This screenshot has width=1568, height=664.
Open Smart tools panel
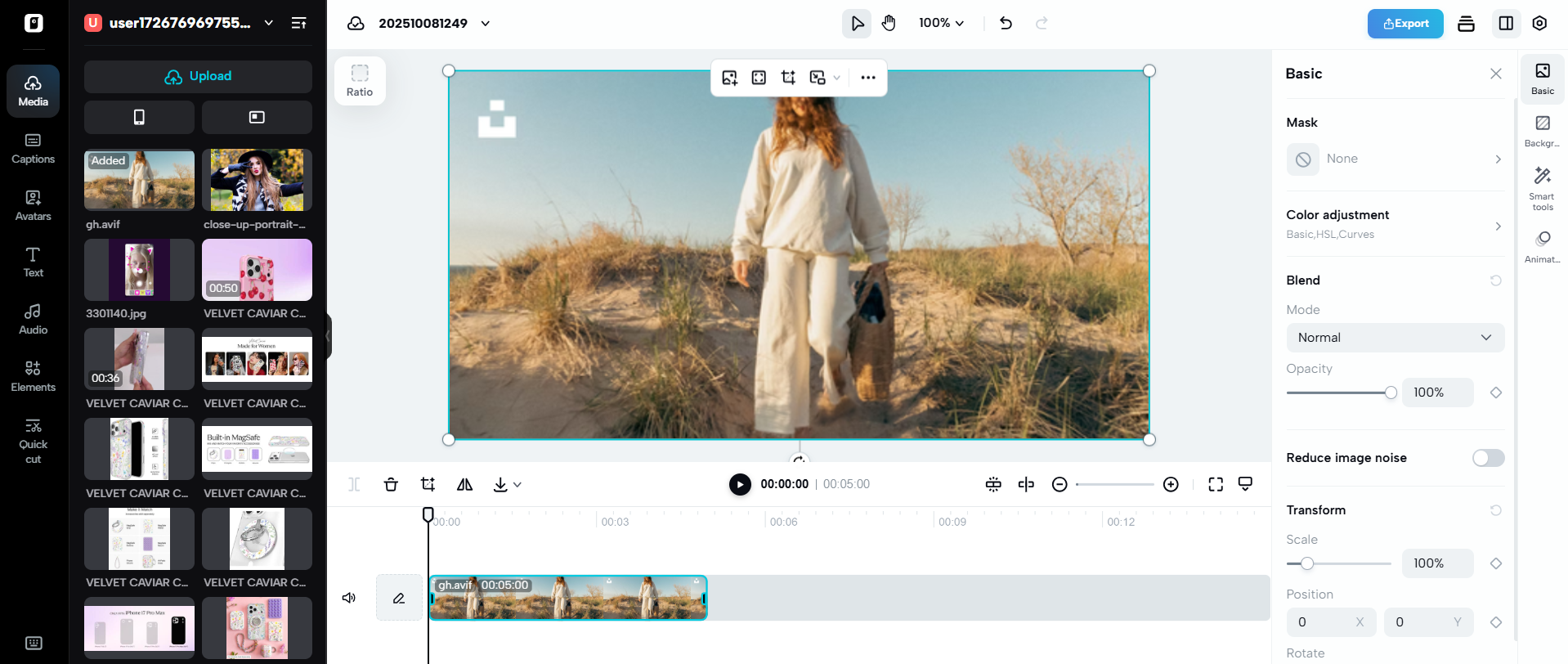[x=1542, y=188]
